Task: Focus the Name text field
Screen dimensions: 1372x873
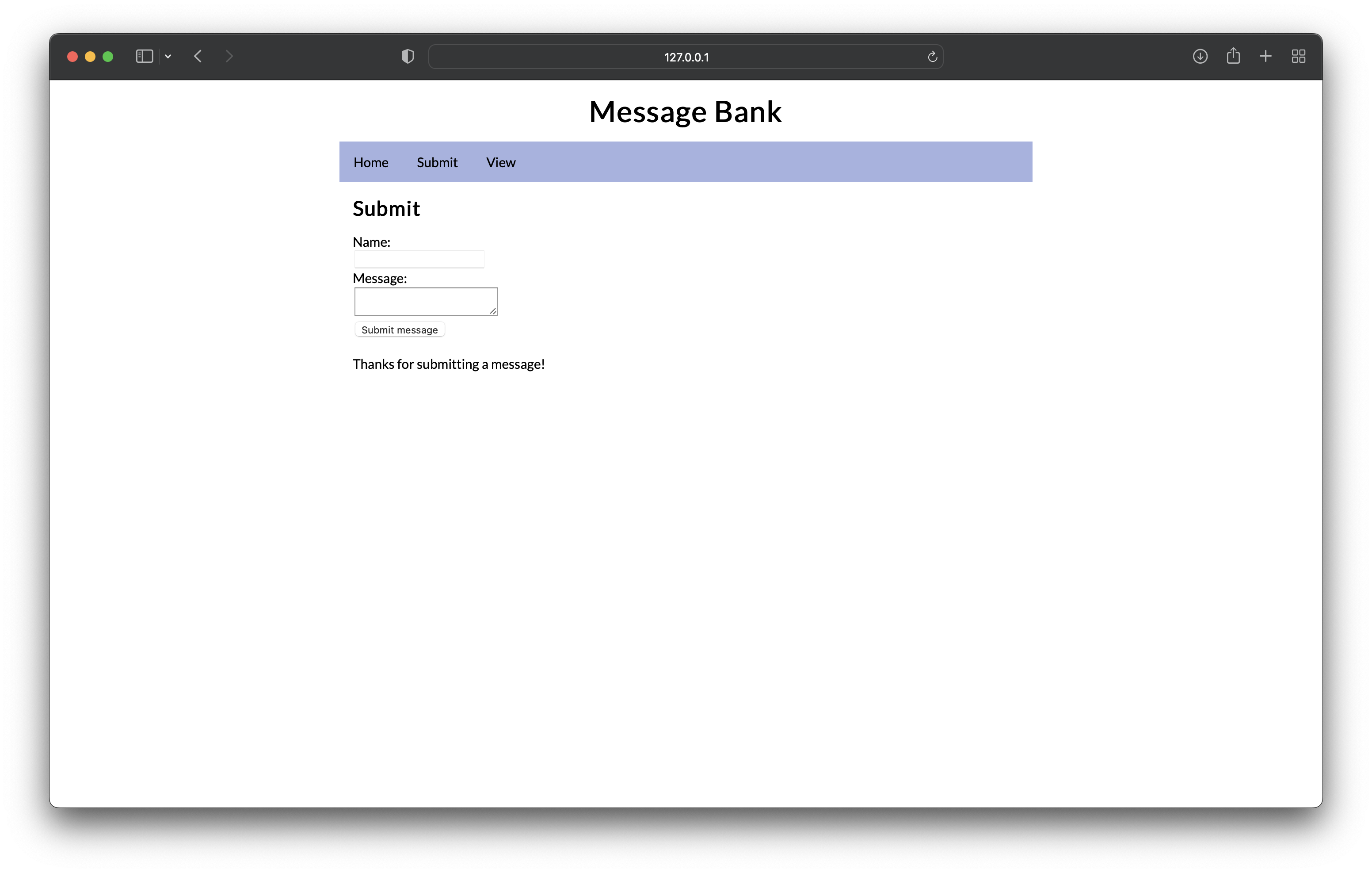Action: point(419,260)
